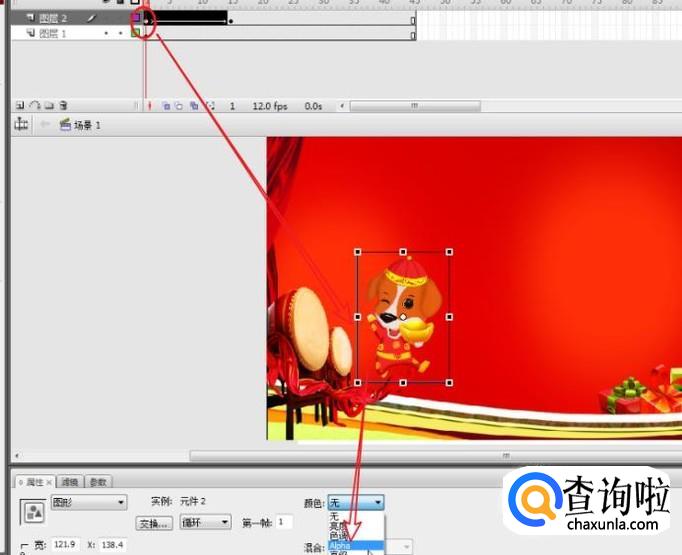Click the graphic symbol type icon
Viewport: 682px width, 555px height.
pos(33,512)
